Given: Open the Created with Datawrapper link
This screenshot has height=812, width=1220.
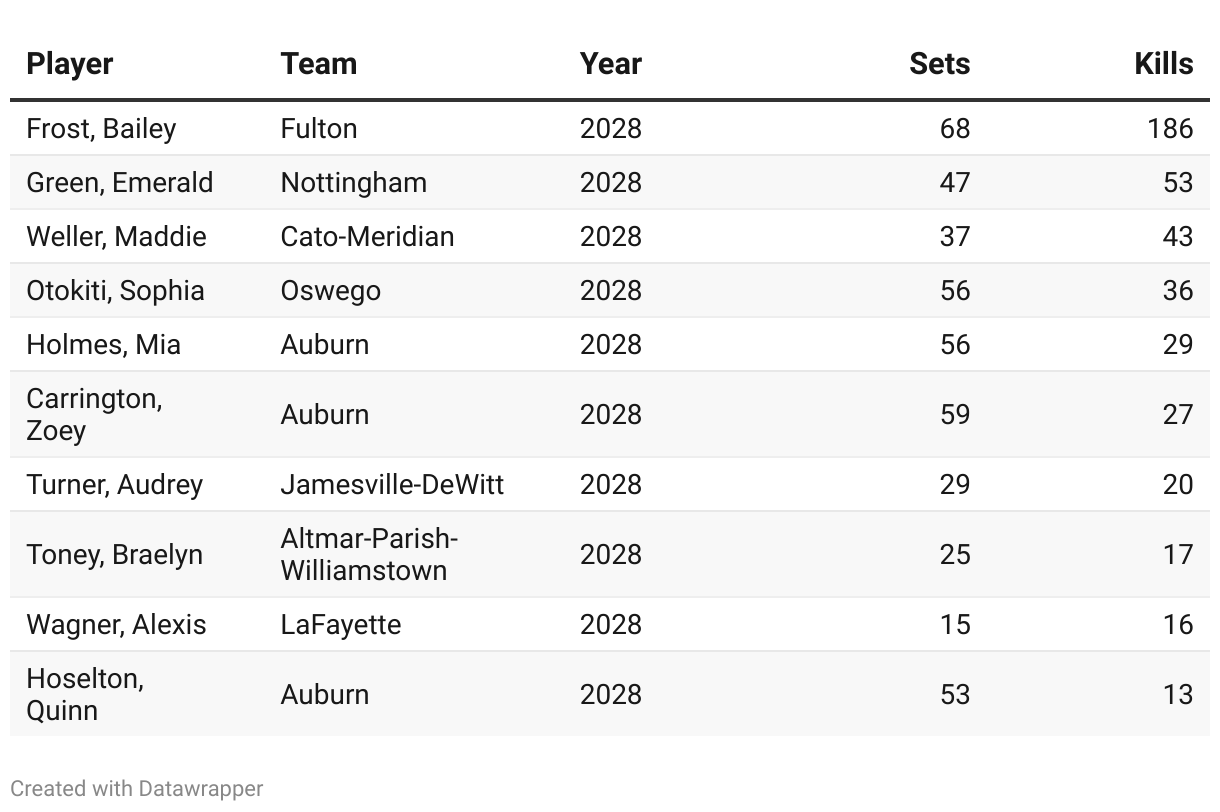Looking at the screenshot, I should point(137,788).
